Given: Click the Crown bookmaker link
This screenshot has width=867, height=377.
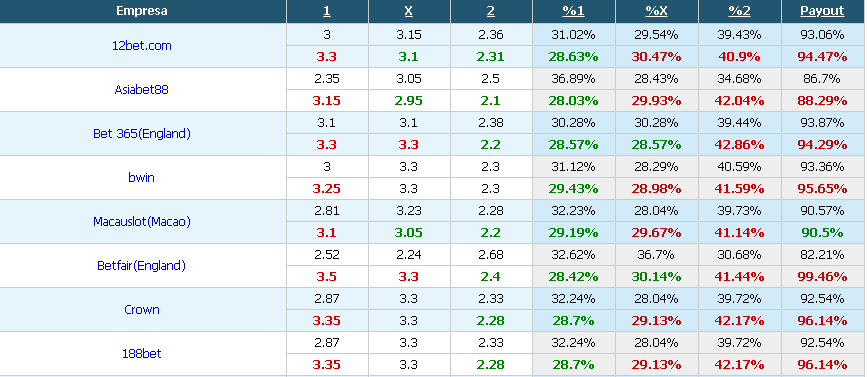Looking at the screenshot, I should pos(142,310).
